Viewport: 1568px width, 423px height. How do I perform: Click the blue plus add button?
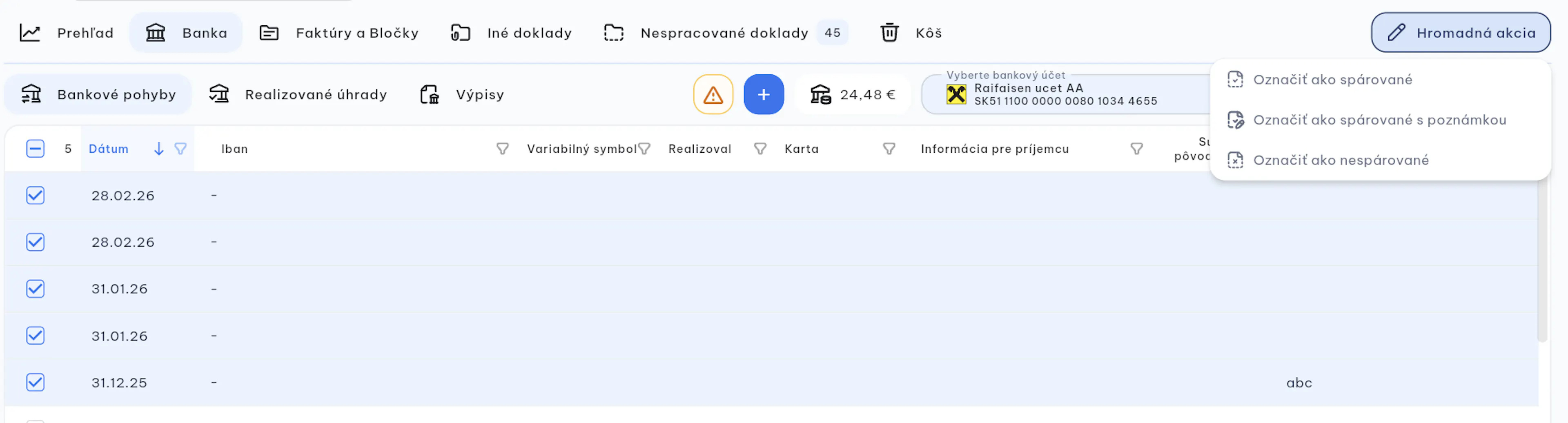coord(763,94)
